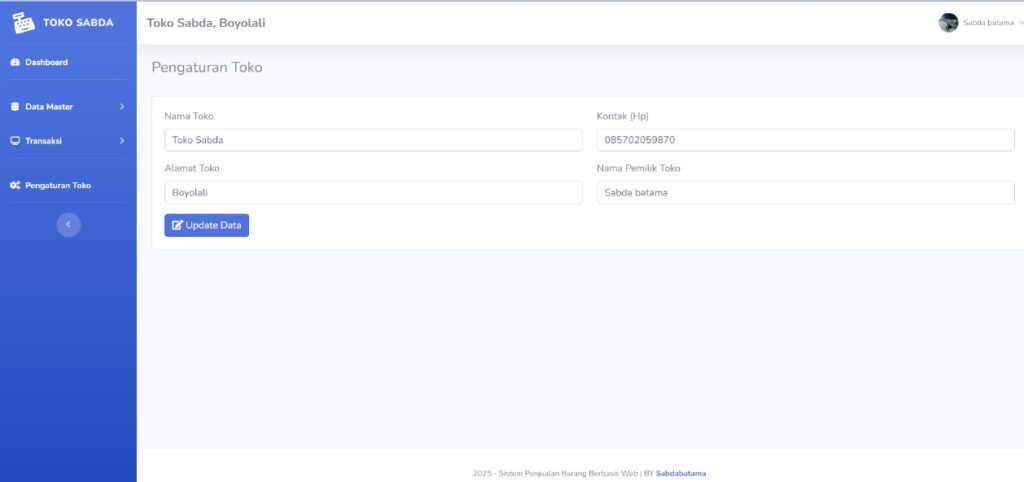Click the Nama Toko input field

tap(373, 140)
